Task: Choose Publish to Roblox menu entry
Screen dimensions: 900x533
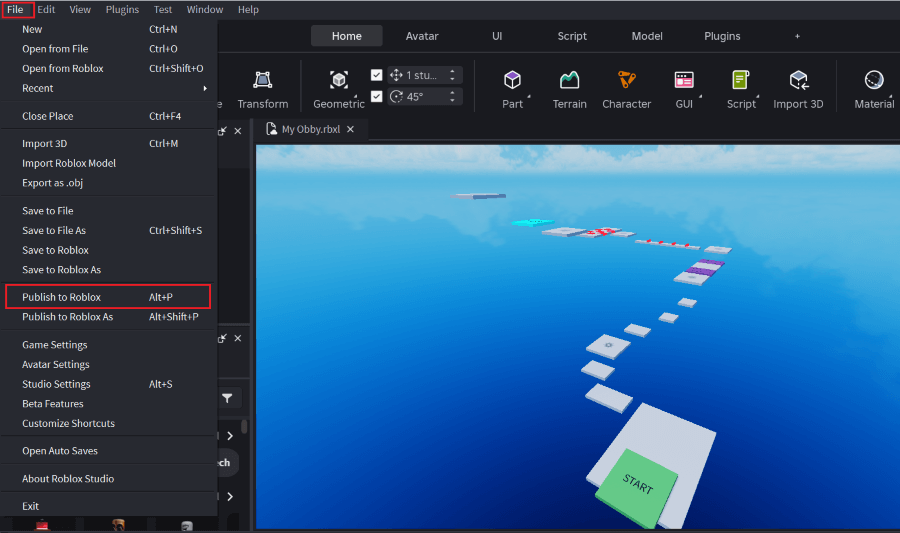Action: tap(62, 297)
